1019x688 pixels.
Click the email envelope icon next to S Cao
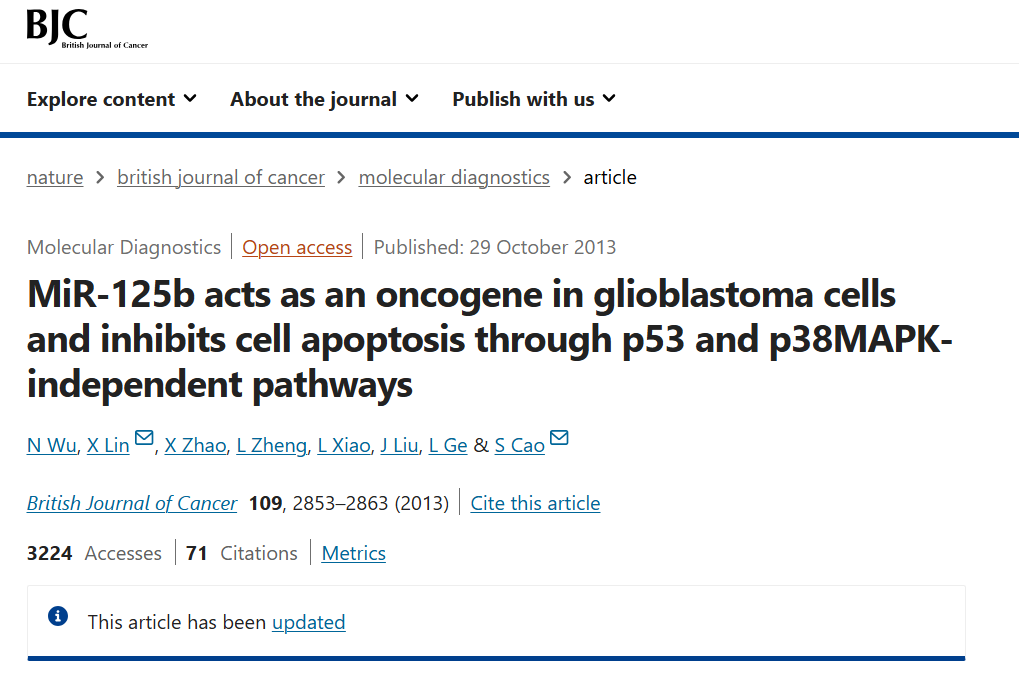click(559, 438)
